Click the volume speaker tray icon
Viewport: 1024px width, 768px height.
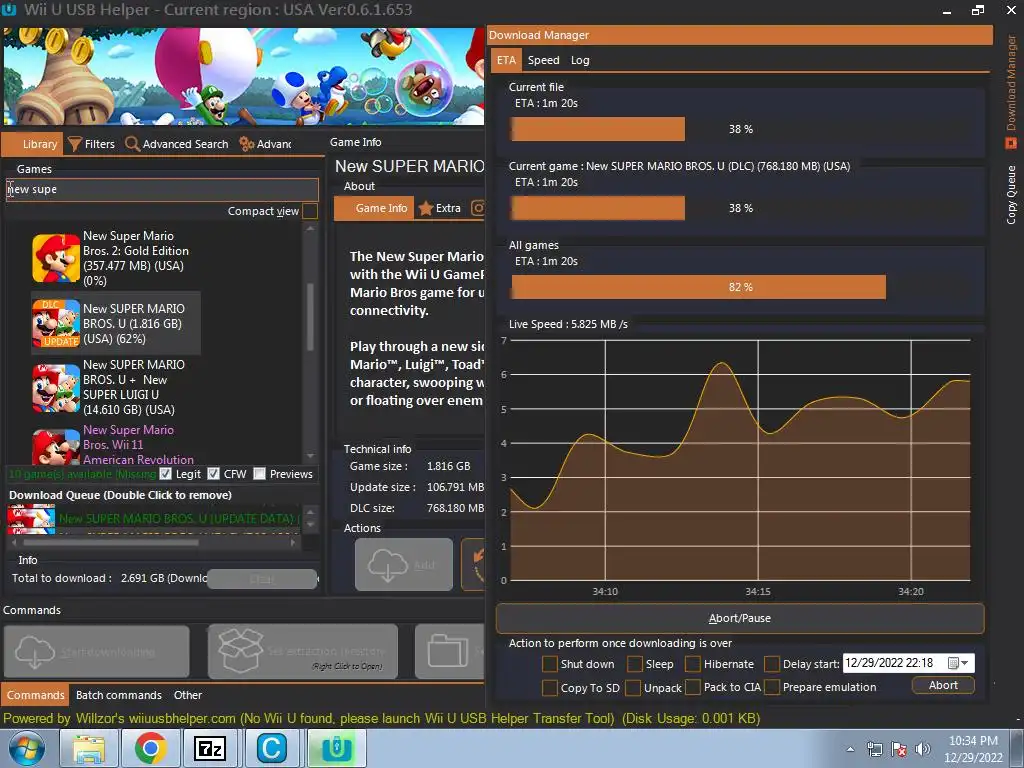pyautogui.click(x=923, y=749)
